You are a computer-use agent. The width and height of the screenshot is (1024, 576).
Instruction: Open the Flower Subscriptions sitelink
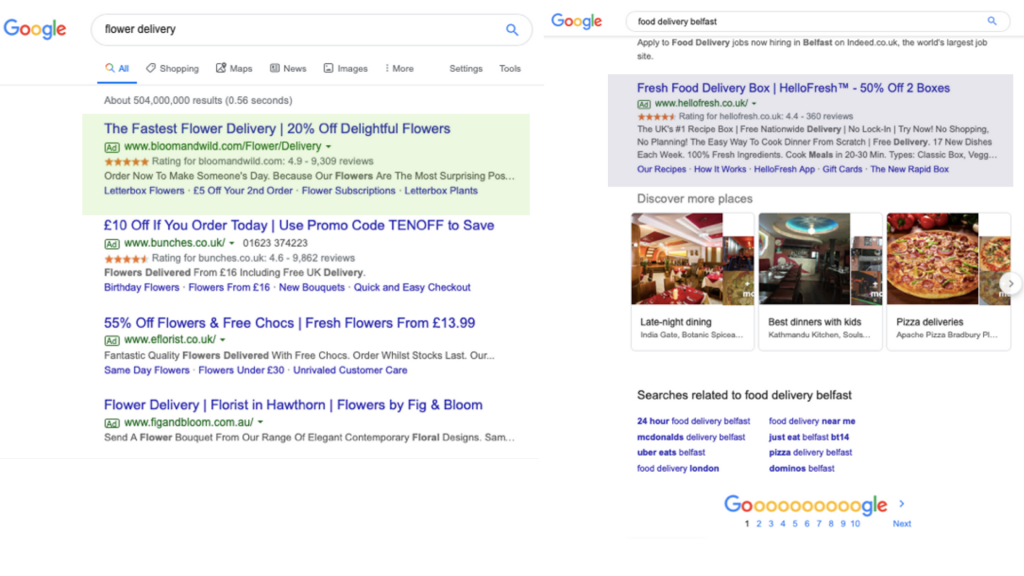pos(347,192)
